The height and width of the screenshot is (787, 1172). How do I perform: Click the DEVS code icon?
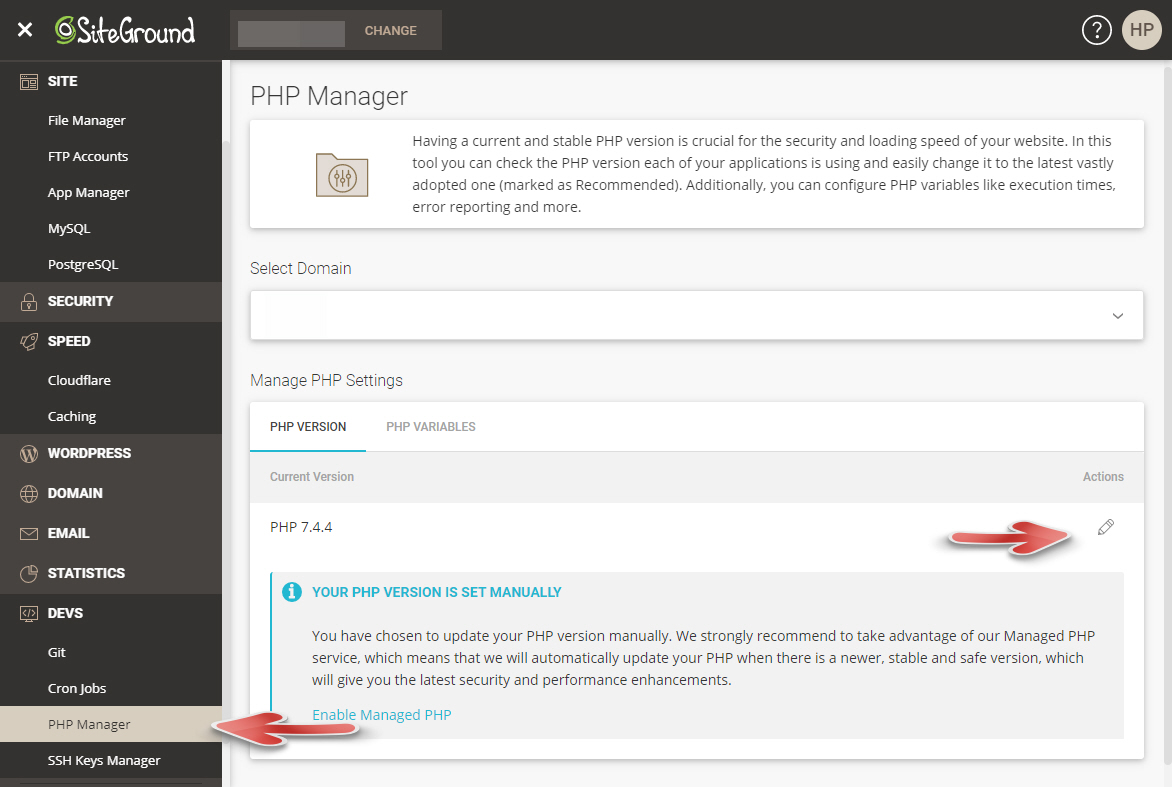point(28,614)
